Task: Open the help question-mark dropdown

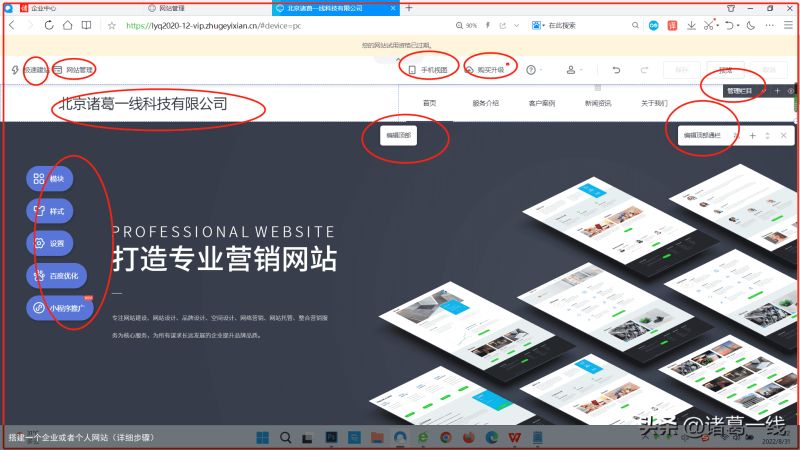Action: click(x=534, y=70)
